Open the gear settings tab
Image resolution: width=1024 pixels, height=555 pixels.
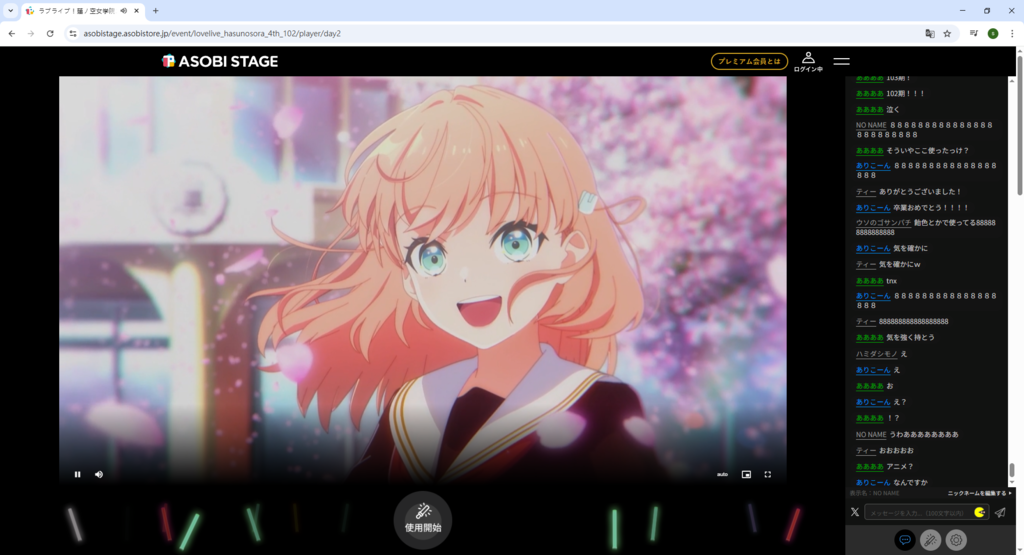click(955, 540)
